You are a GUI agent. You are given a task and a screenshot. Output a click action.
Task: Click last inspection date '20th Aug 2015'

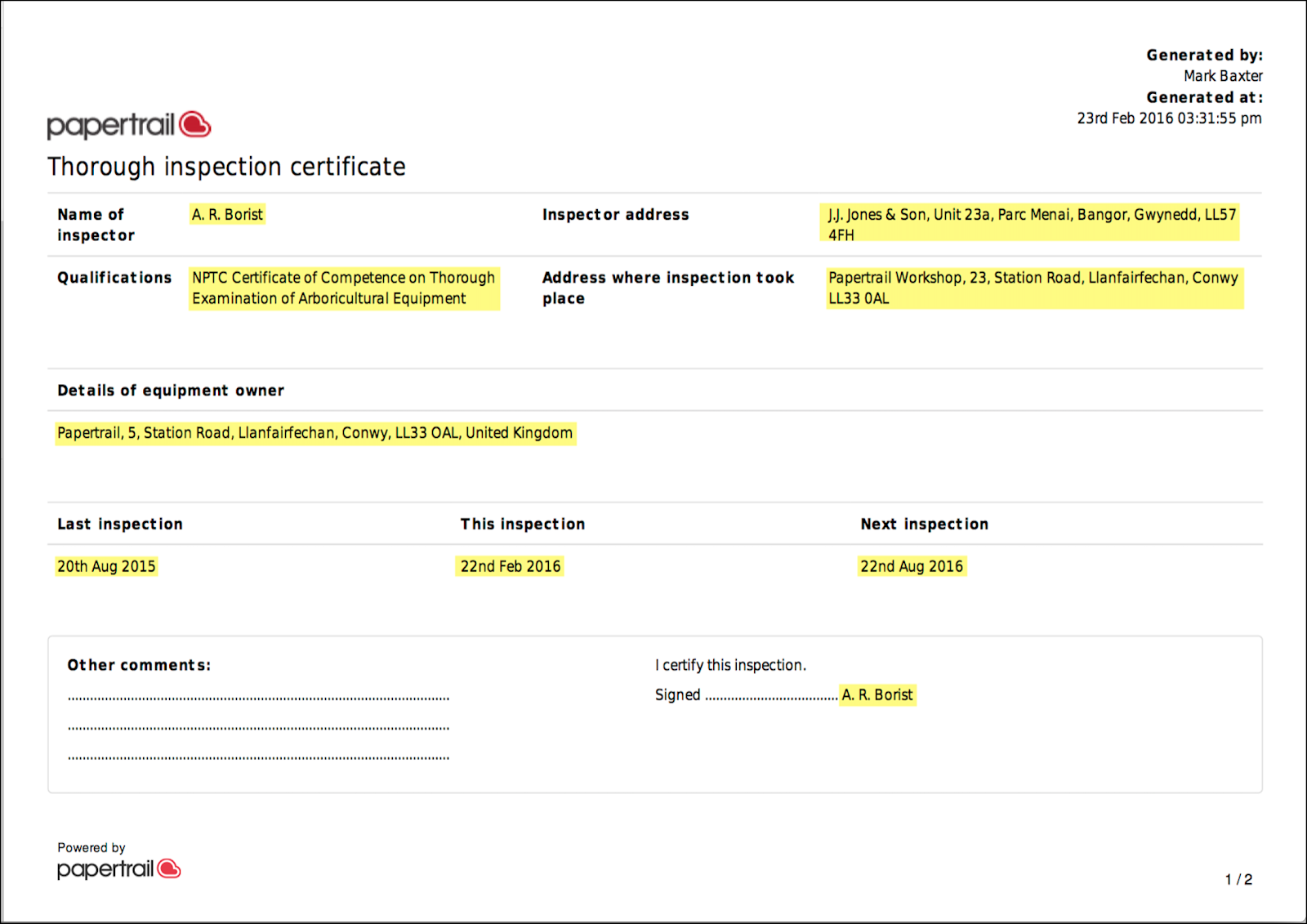tap(106, 566)
